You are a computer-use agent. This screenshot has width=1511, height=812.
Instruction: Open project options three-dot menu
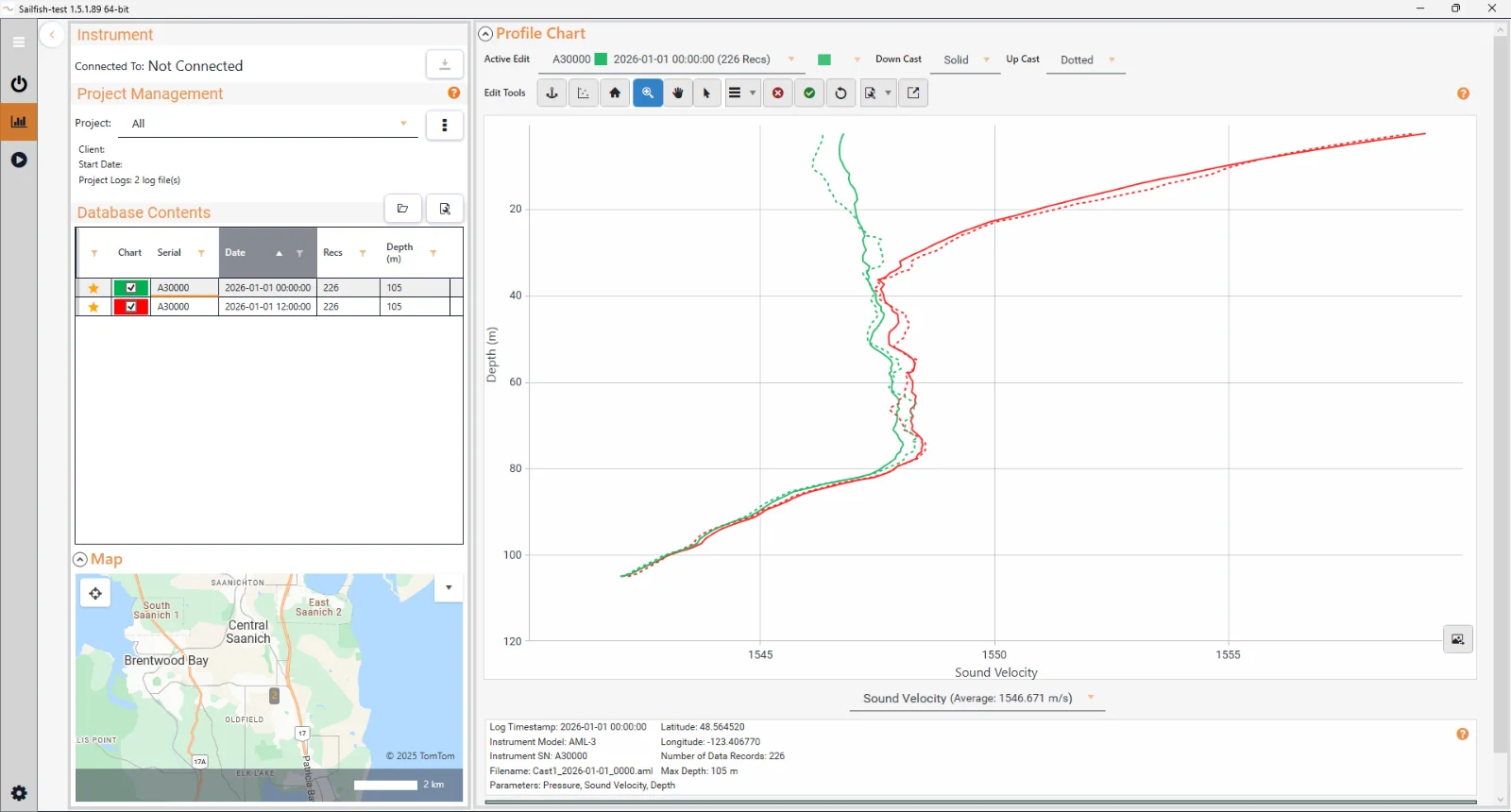[x=445, y=126]
